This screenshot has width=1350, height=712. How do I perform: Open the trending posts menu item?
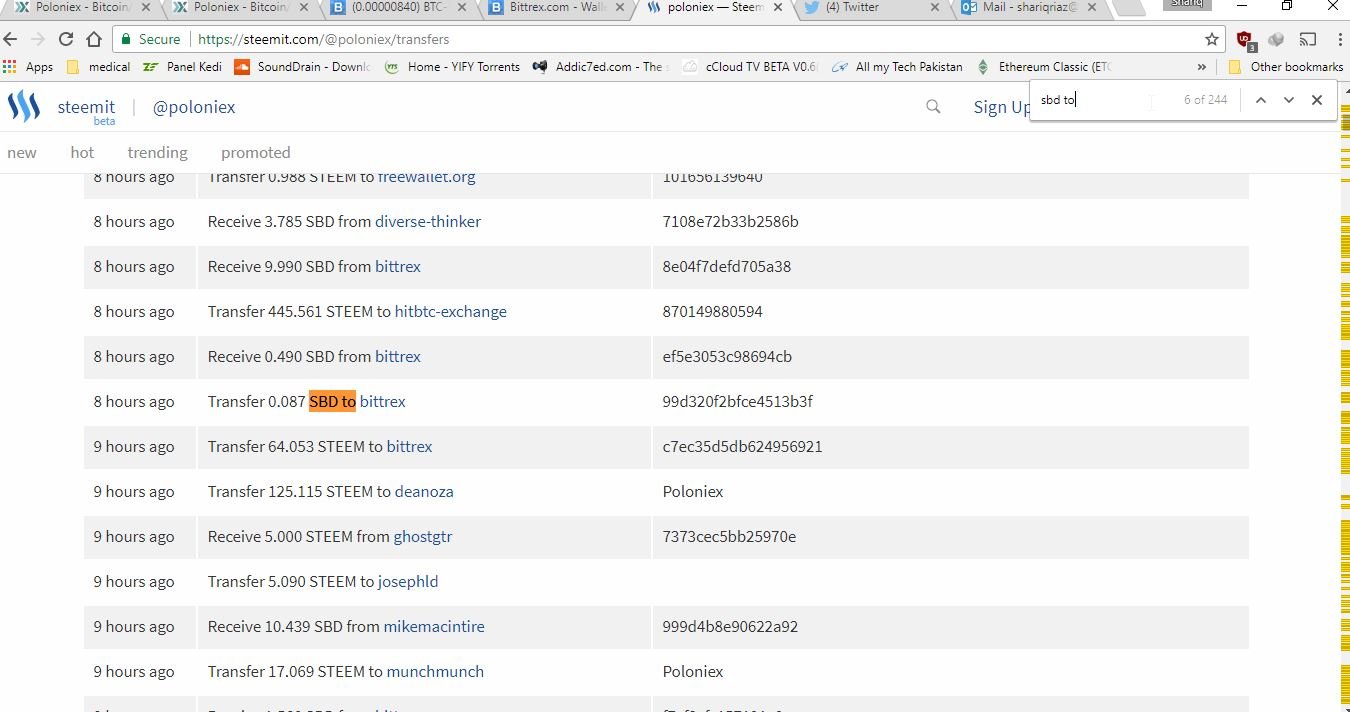pos(157,153)
